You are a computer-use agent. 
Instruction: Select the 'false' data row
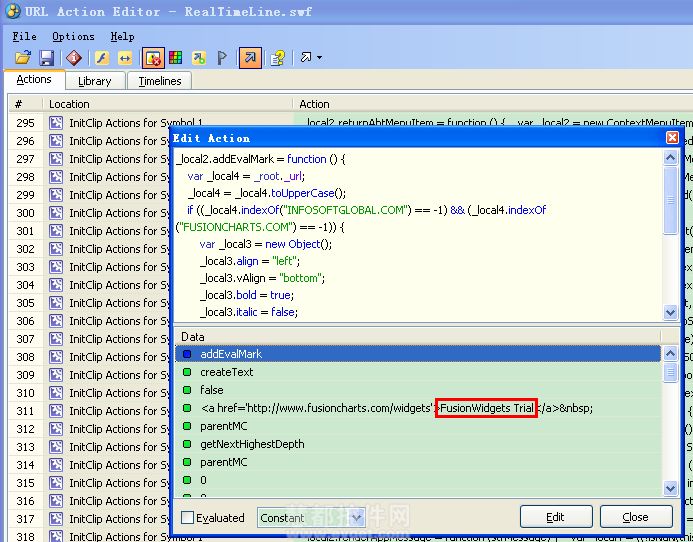(x=417, y=390)
